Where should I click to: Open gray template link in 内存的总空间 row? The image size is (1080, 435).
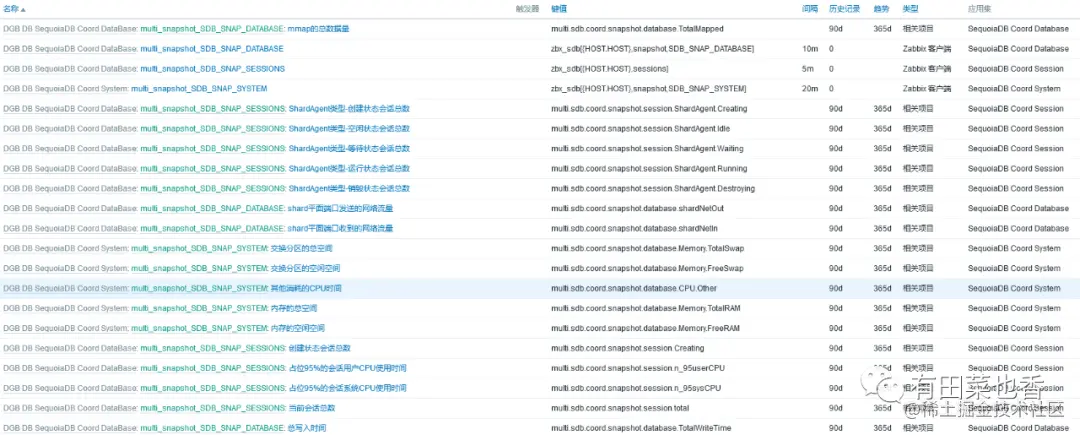pos(65,308)
